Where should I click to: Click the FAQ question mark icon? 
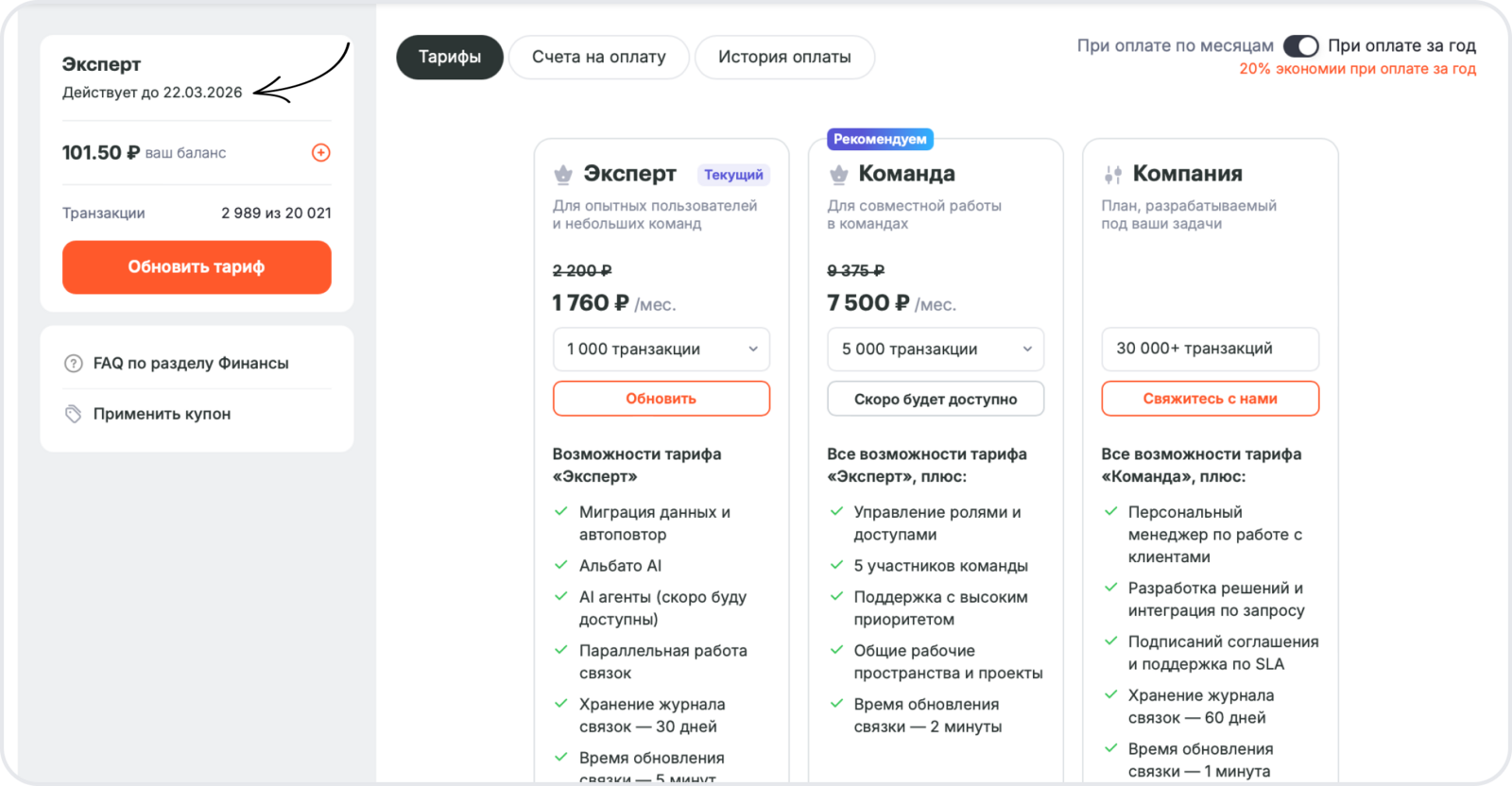coord(73,364)
